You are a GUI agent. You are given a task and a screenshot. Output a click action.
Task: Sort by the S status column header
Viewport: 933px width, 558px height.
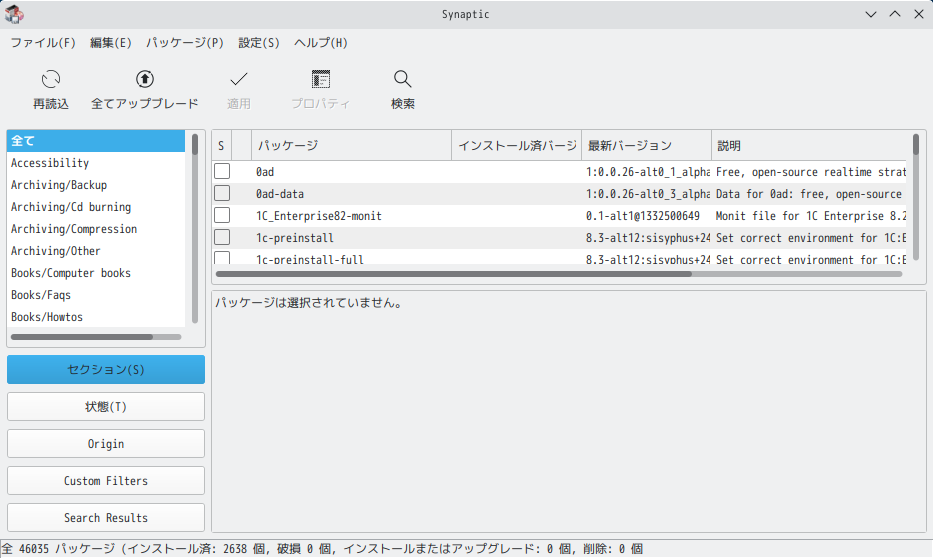tap(221, 146)
